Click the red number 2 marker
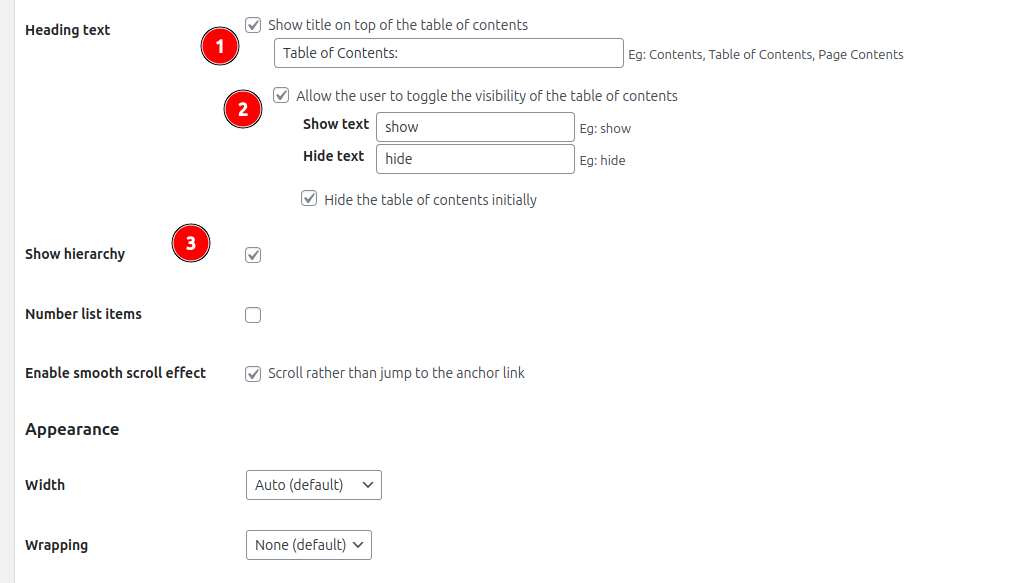Image resolution: width=1020 pixels, height=583 pixels. point(243,108)
